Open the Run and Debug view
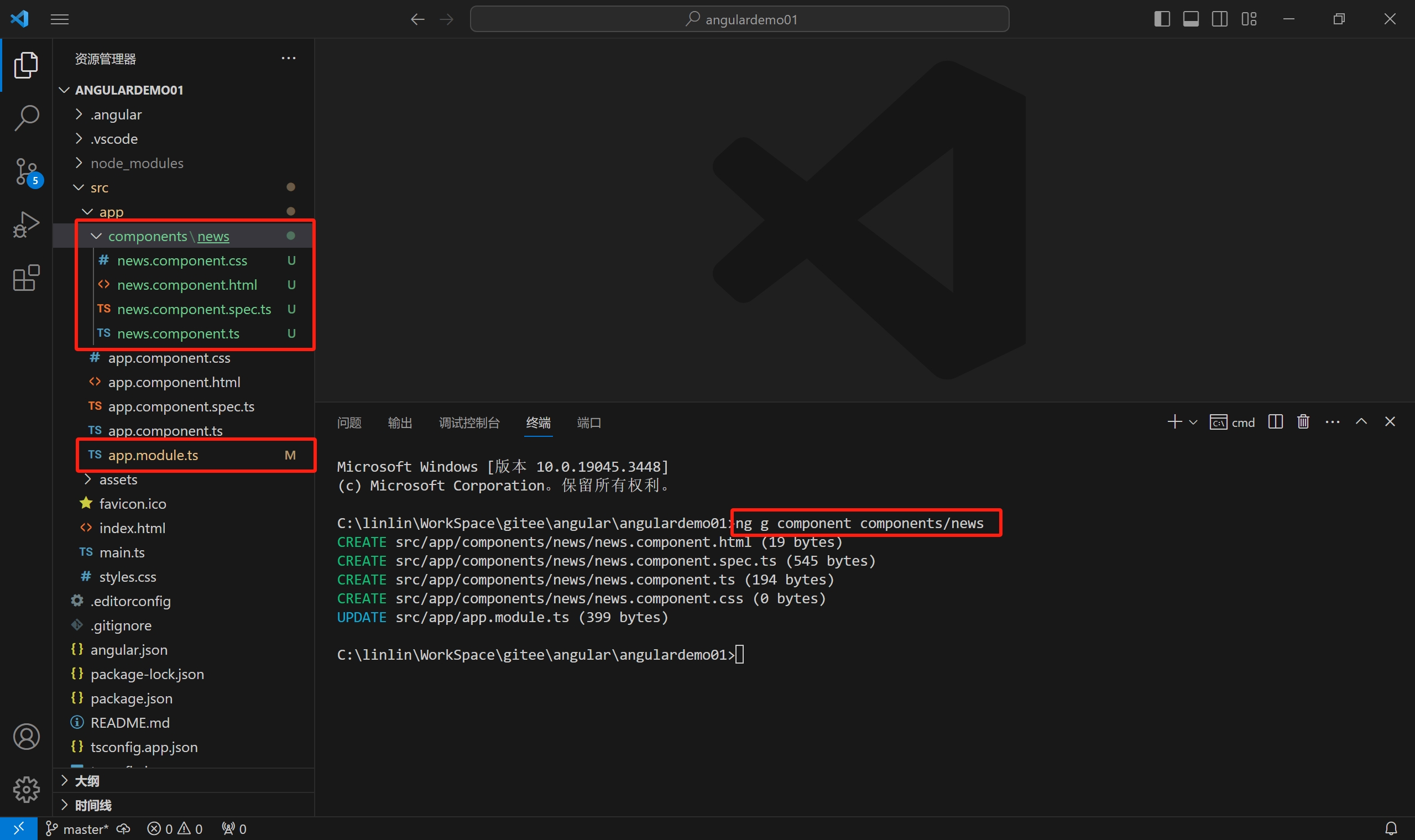This screenshot has width=1415, height=840. tap(26, 225)
